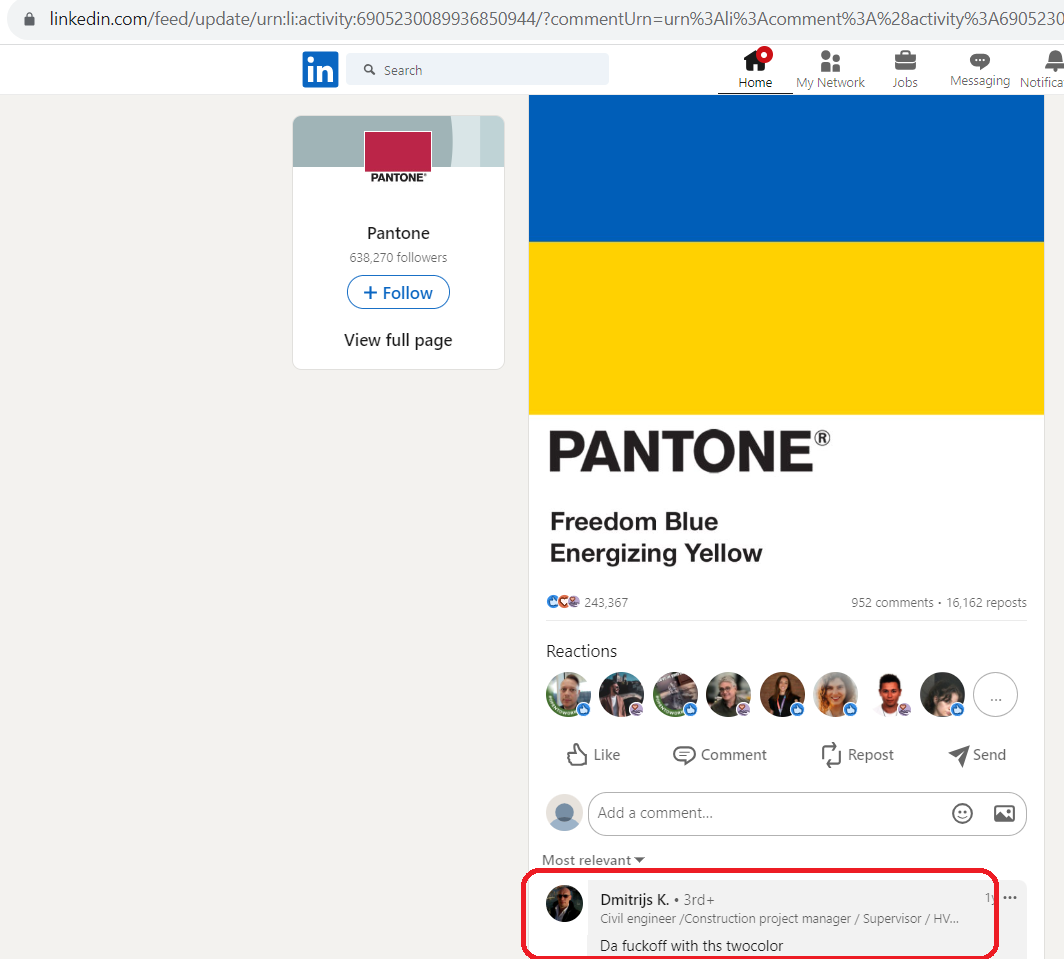Click the browser address bar lock icon
The image size is (1064, 959).
29,19
